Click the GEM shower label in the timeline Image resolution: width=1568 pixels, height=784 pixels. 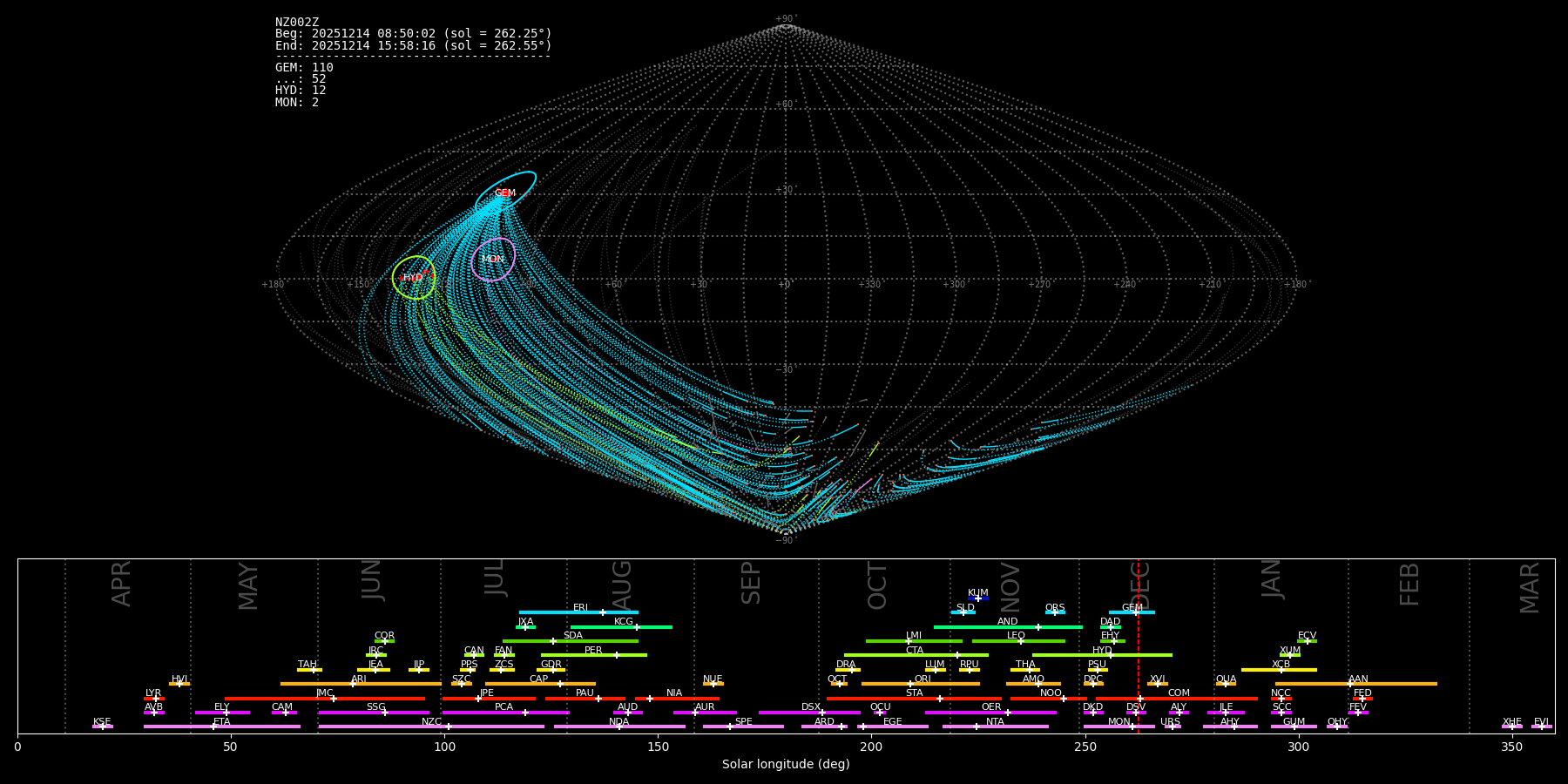click(1132, 607)
